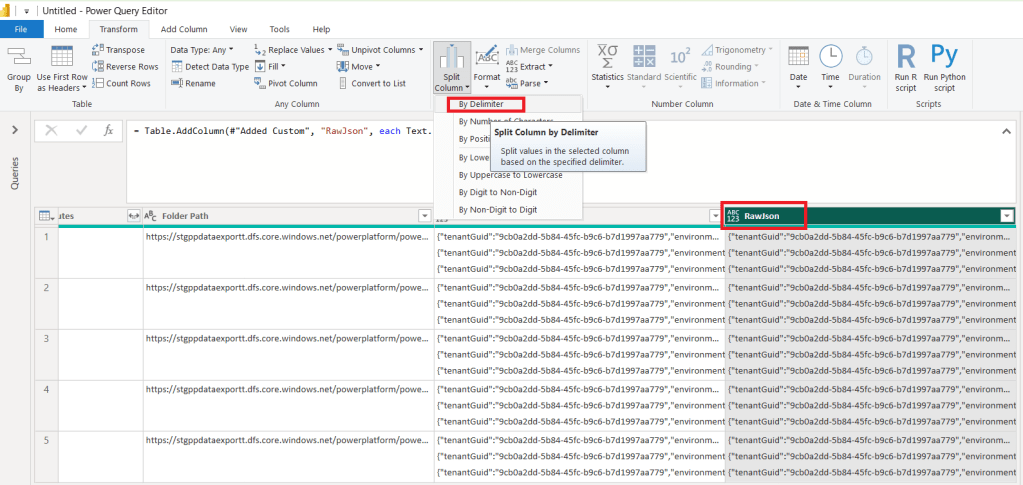
Task: Open the Date calendar icon
Action: coord(798,56)
